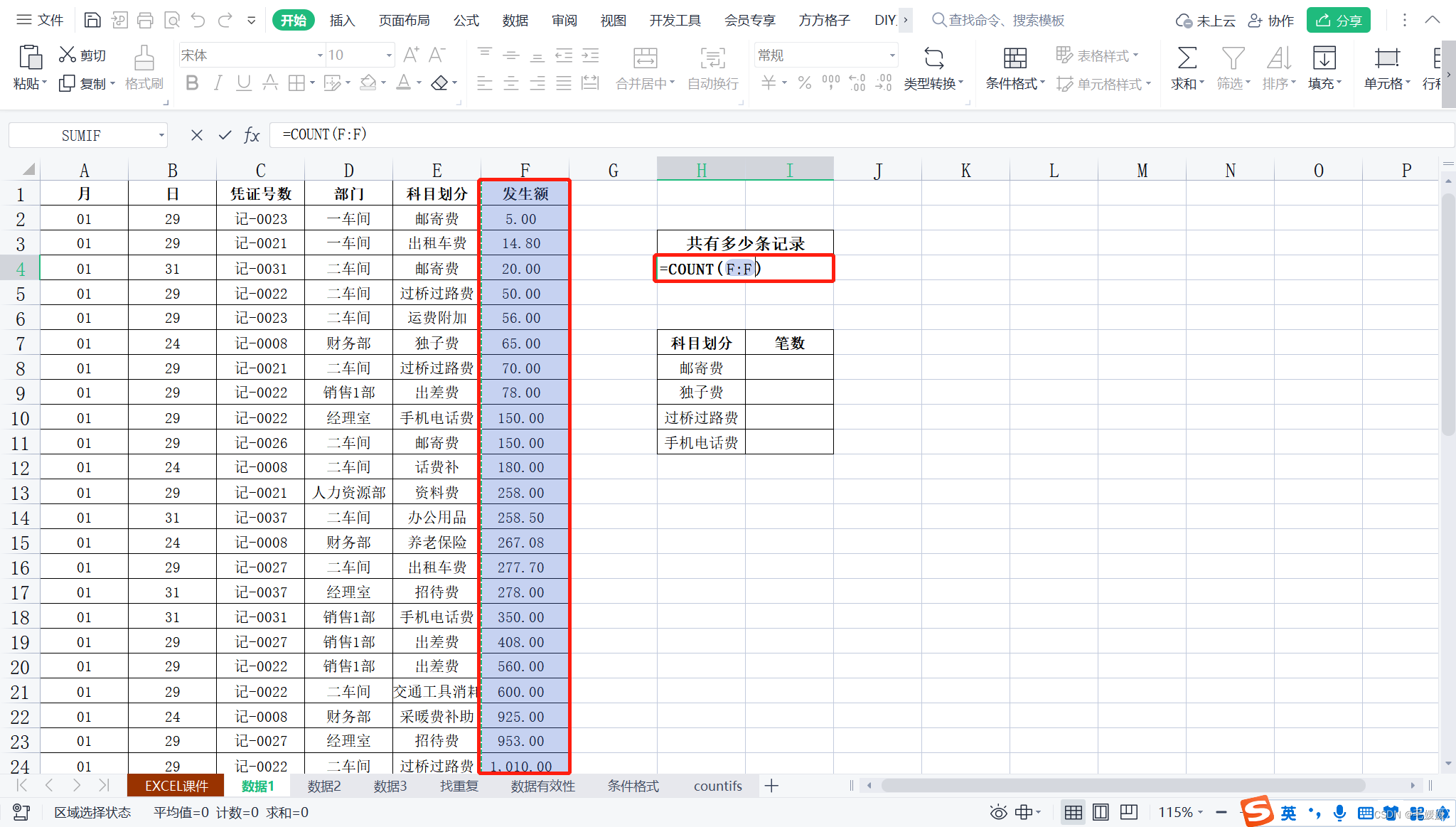The width and height of the screenshot is (1456, 827).
Task: Open the insert function fx dialog
Action: (x=252, y=135)
